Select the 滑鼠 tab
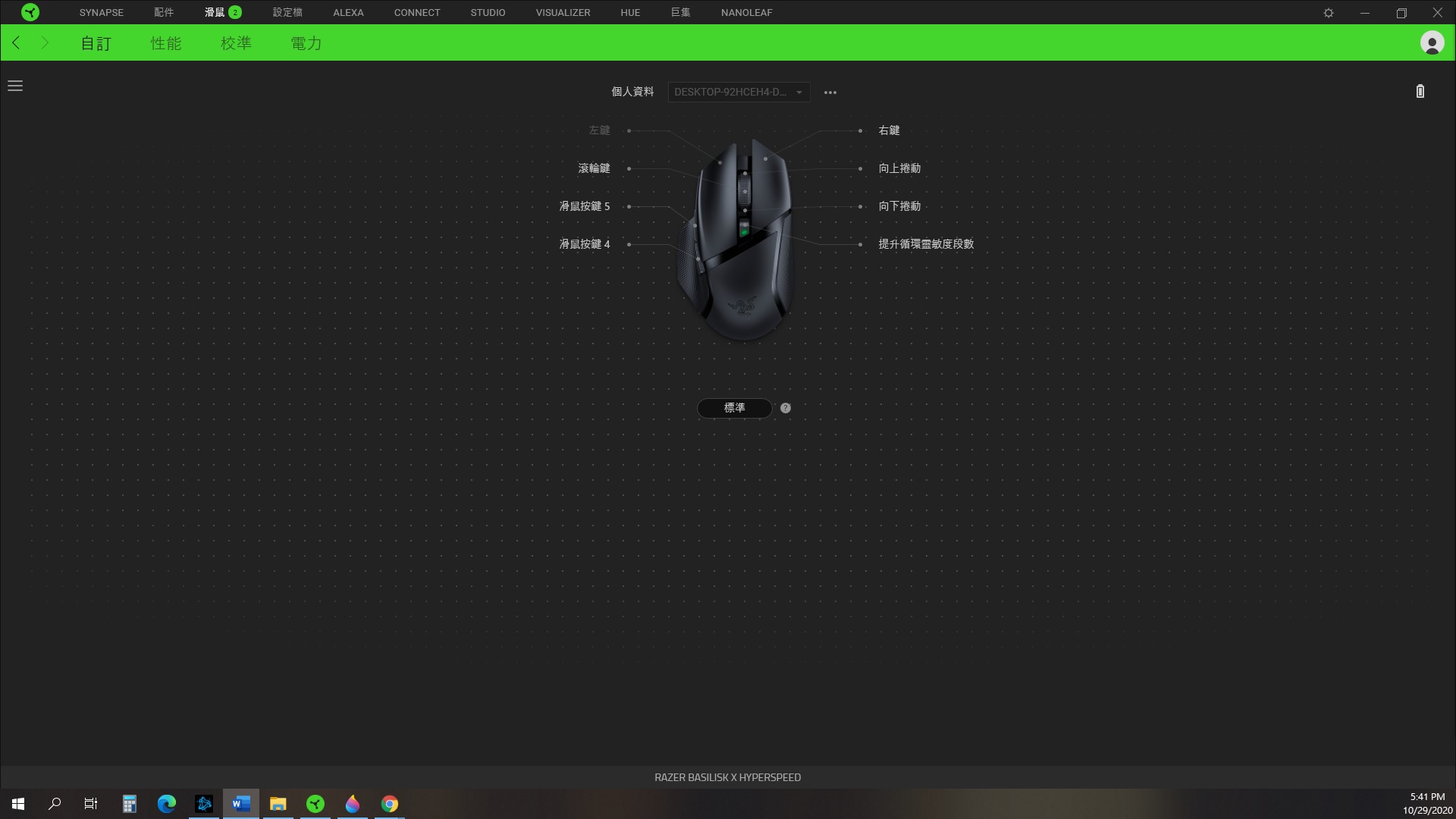This screenshot has width=1456, height=819. (215, 13)
